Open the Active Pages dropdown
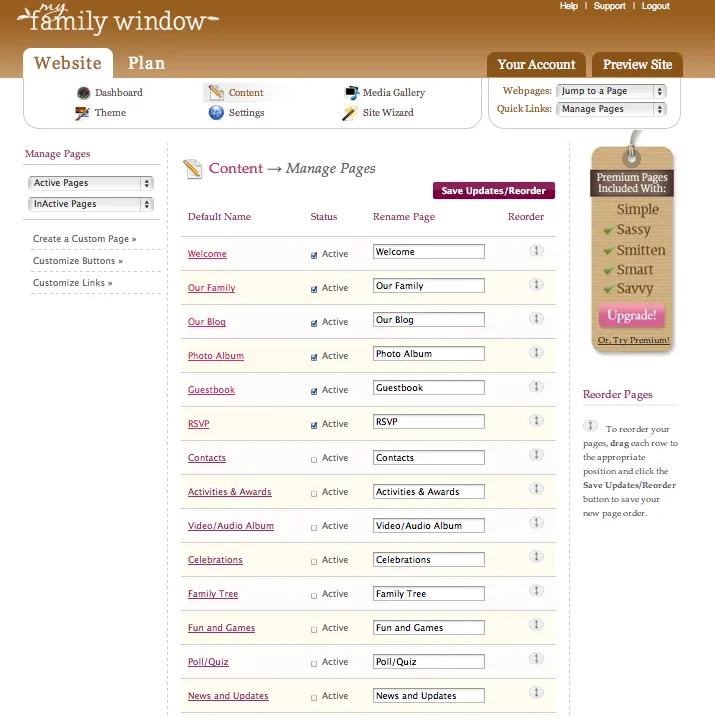Screen dimensions: 715x718 (91, 183)
